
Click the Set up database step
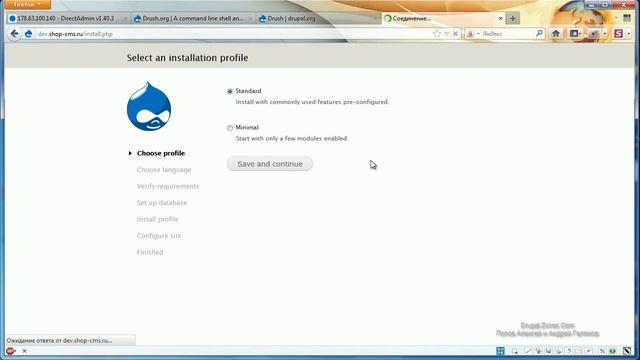click(x=162, y=203)
